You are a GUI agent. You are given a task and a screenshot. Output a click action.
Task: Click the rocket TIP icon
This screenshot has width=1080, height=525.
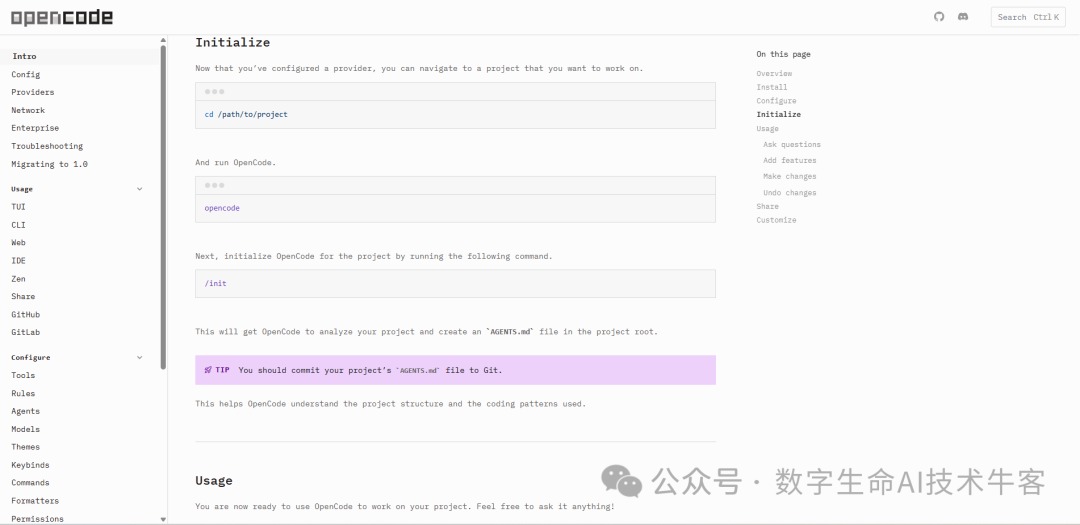pos(208,370)
